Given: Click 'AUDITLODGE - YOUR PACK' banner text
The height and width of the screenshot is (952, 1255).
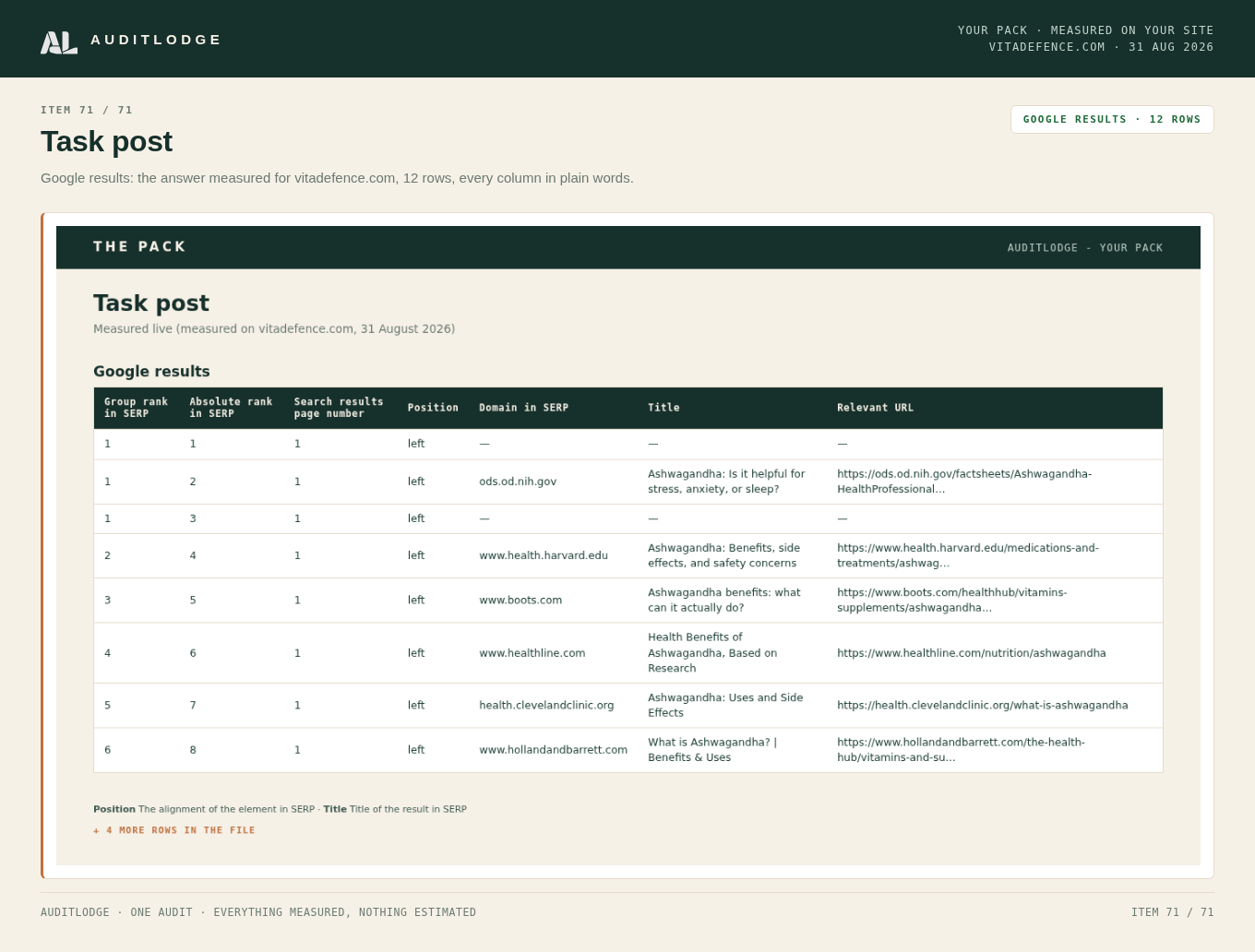Looking at the screenshot, I should point(1085,248).
